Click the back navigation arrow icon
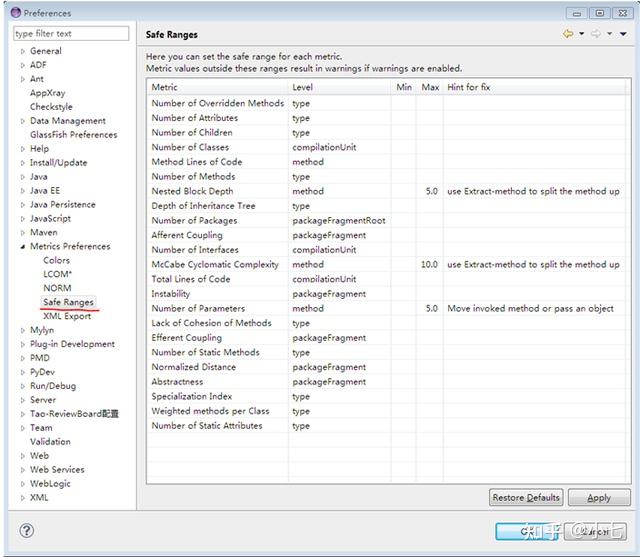The image size is (640, 557). [568, 34]
